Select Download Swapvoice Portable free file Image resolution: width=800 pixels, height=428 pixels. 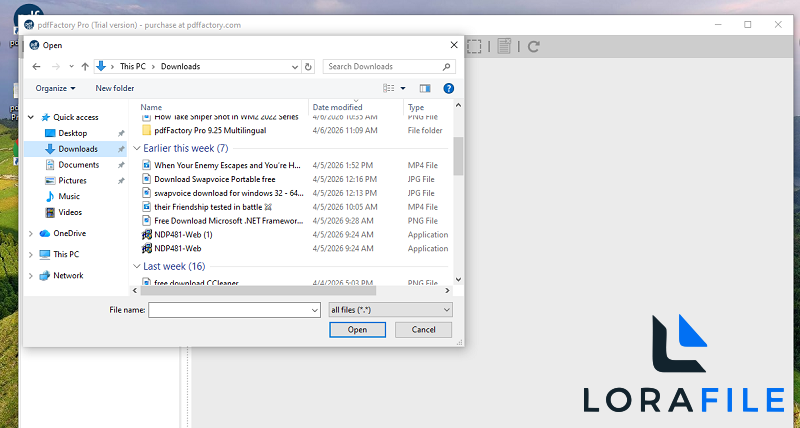(x=215, y=179)
